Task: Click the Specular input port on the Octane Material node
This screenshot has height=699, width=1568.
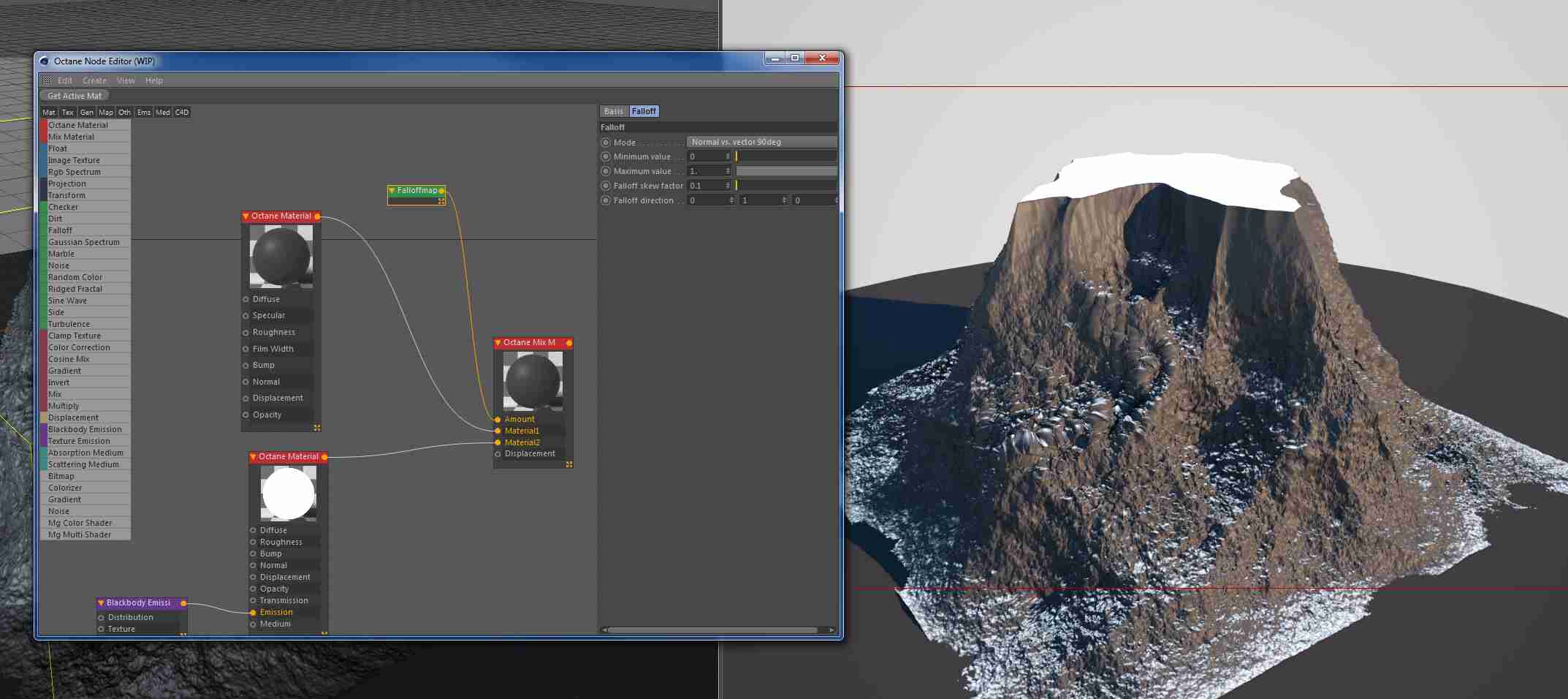Action: point(246,316)
